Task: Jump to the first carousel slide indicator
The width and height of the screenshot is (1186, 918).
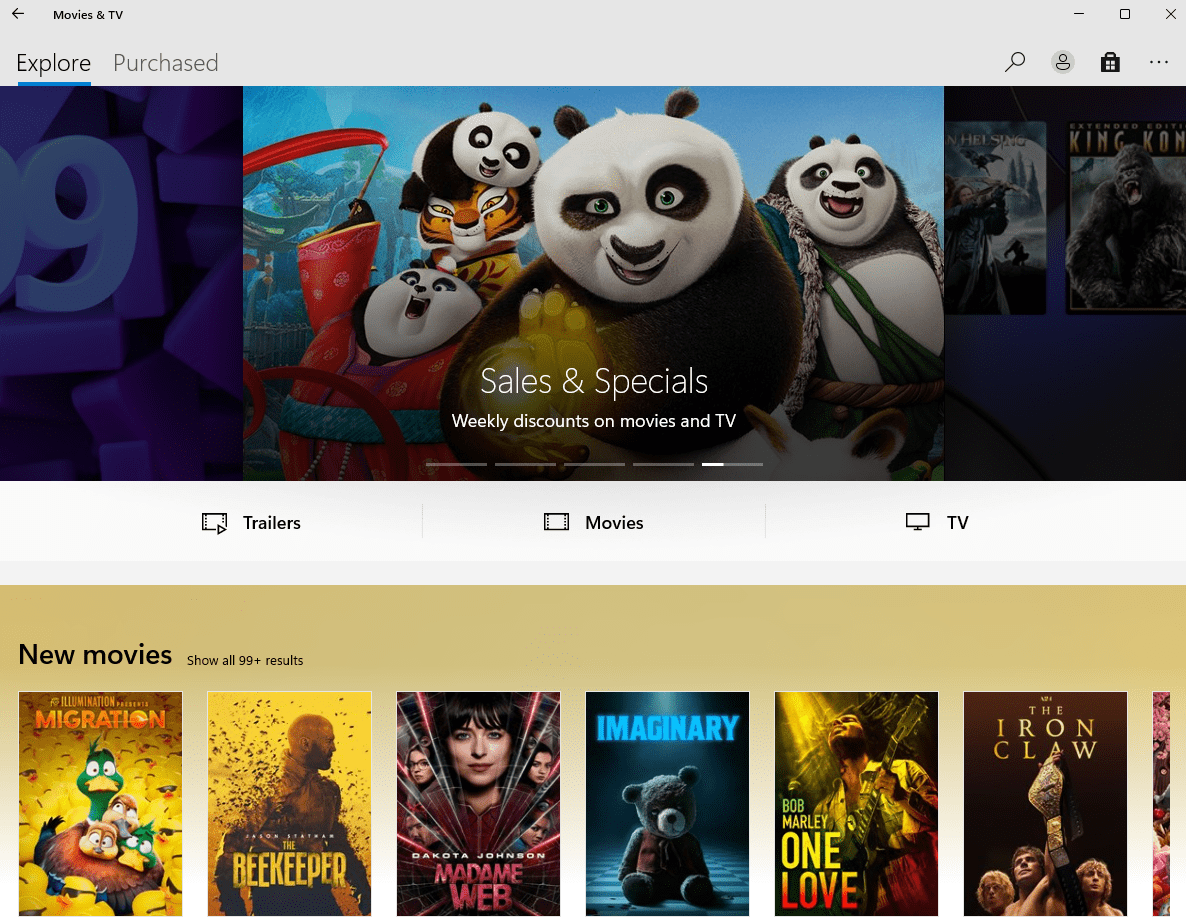Action: click(456, 465)
